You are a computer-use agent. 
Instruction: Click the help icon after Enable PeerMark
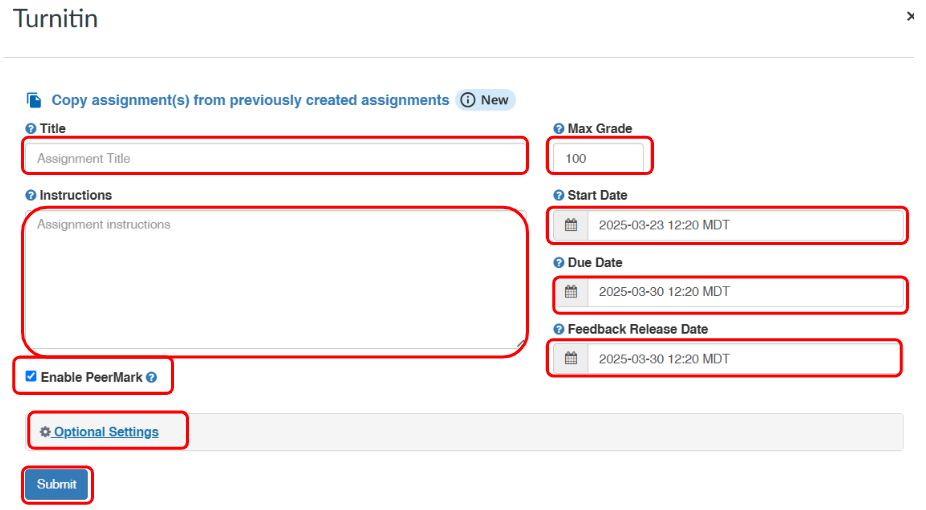point(152,378)
